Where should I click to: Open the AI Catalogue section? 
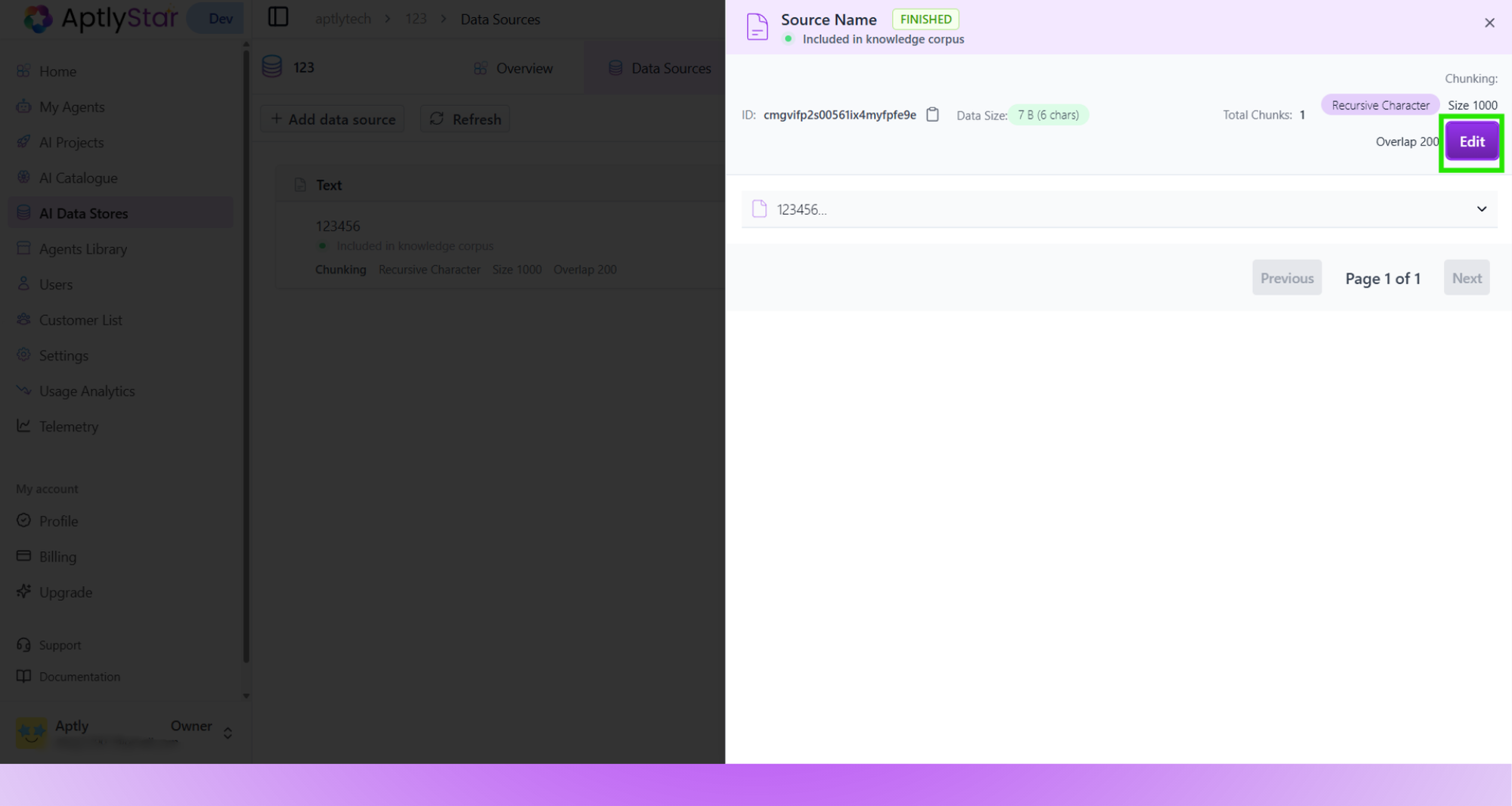point(23,178)
